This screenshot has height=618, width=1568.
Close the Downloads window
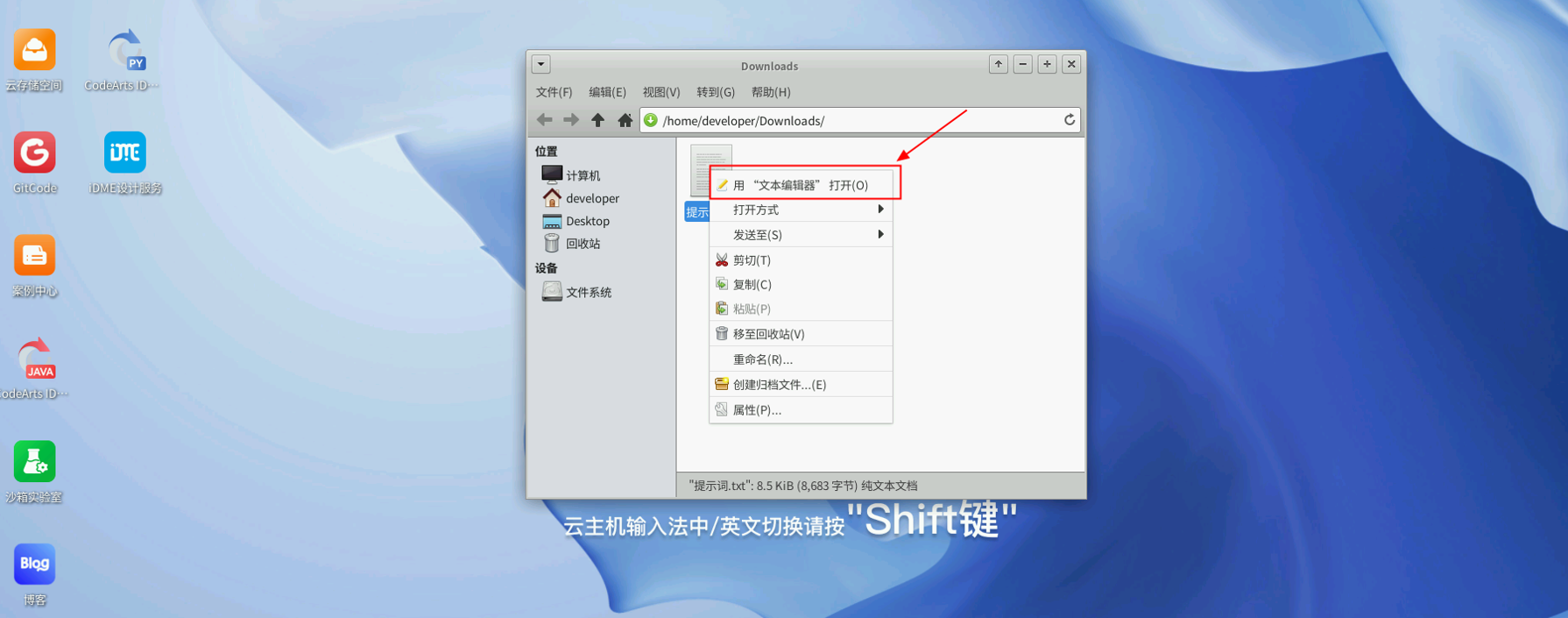(1071, 64)
